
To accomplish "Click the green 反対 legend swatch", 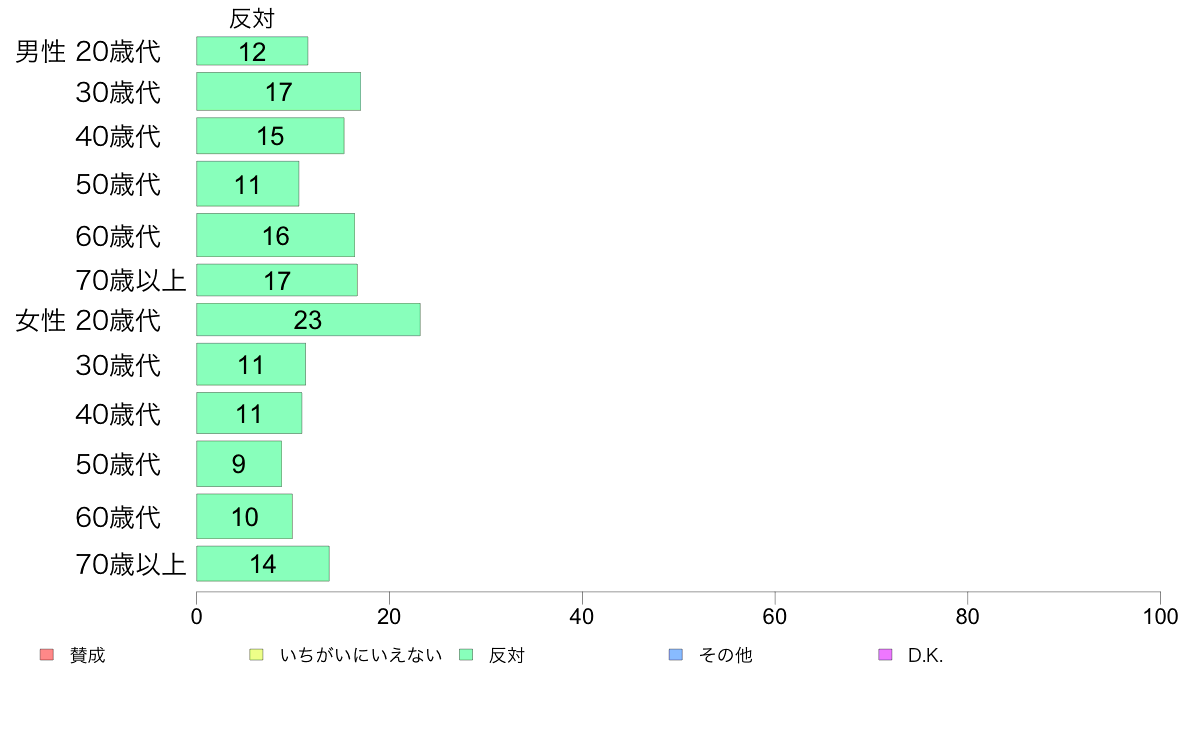I will (x=466, y=654).
